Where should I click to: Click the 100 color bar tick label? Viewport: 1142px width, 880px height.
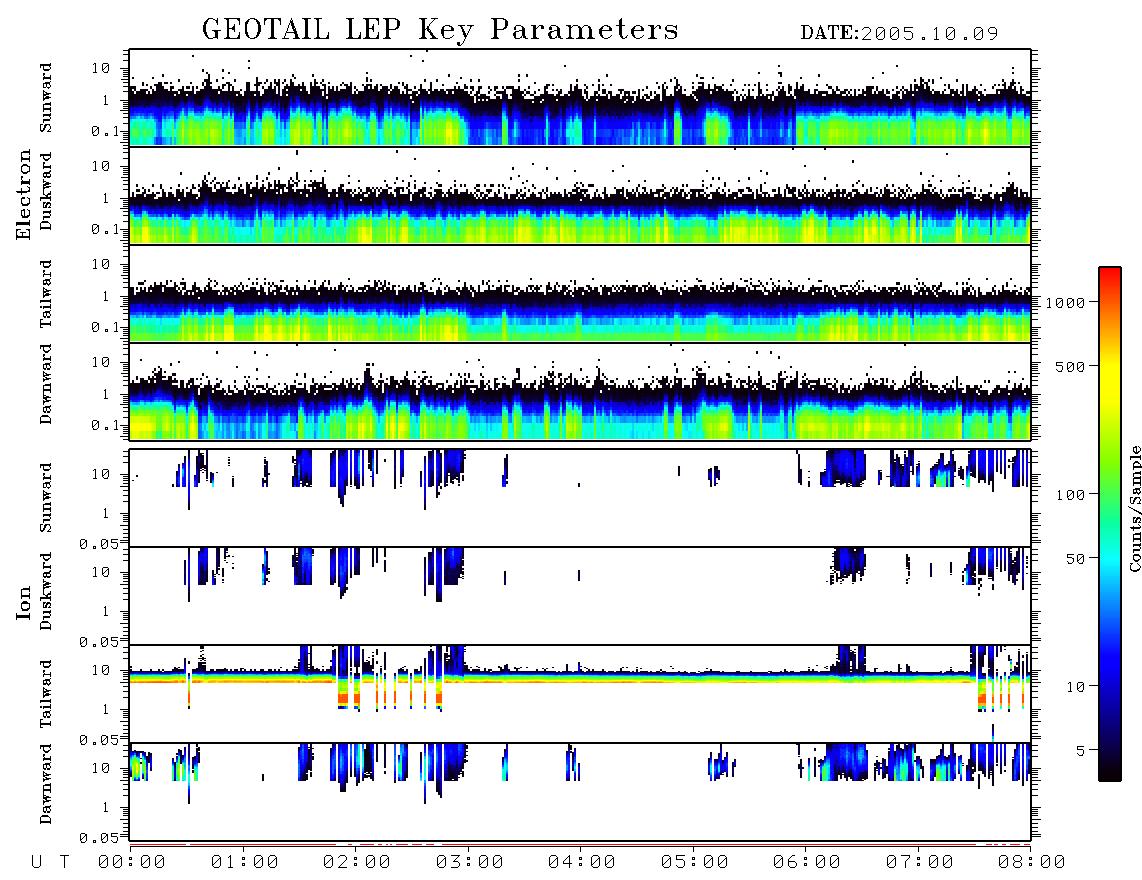[1071, 495]
